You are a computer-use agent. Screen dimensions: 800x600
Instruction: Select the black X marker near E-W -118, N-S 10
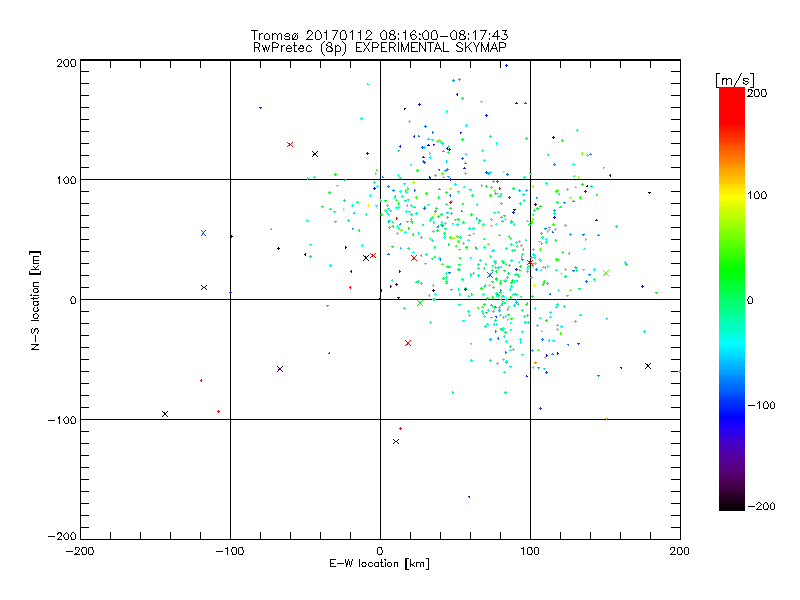coord(204,288)
